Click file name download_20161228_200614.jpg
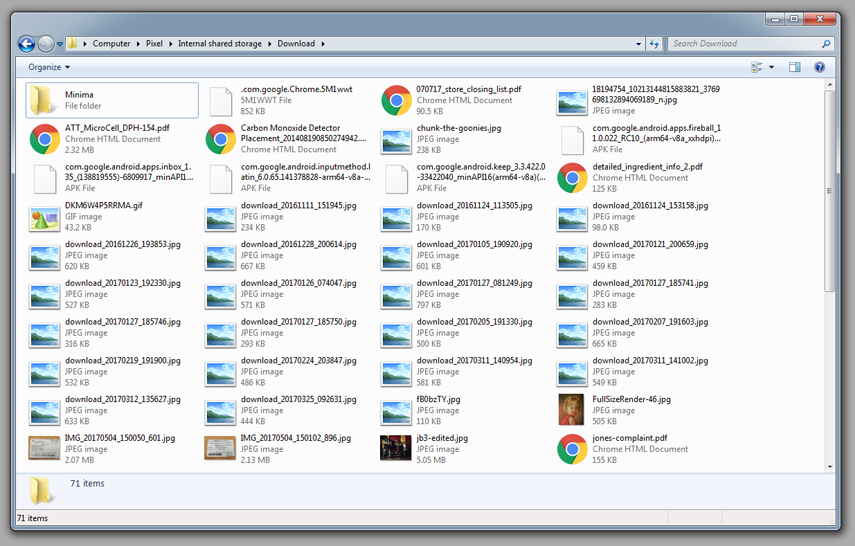 [298, 244]
